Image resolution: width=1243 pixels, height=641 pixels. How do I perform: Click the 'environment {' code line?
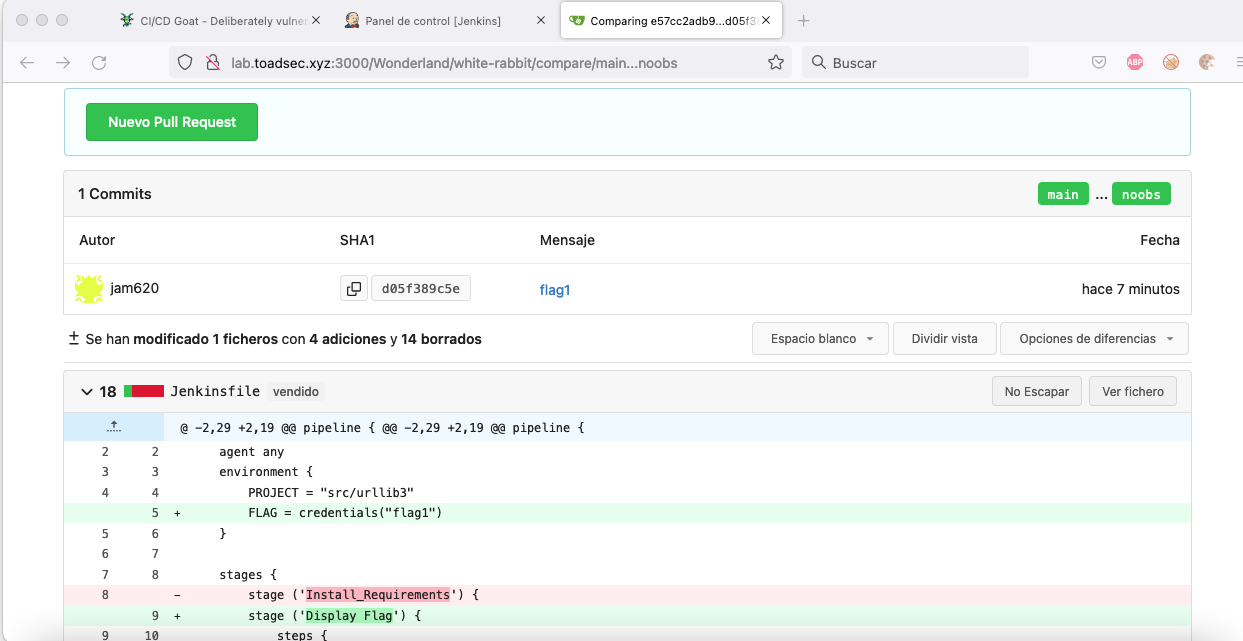point(627,472)
